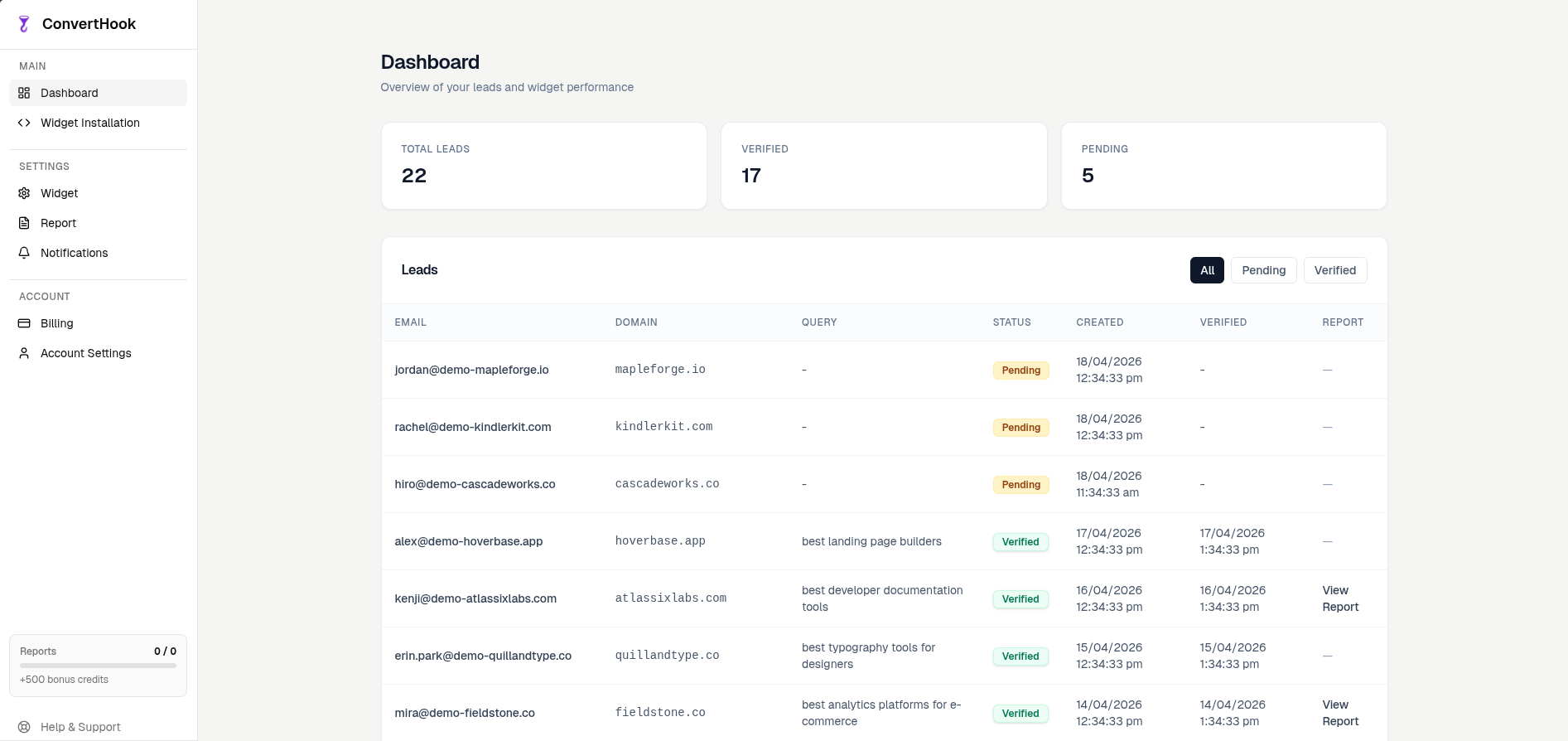Click the VERIFIED column header

coord(1223,322)
